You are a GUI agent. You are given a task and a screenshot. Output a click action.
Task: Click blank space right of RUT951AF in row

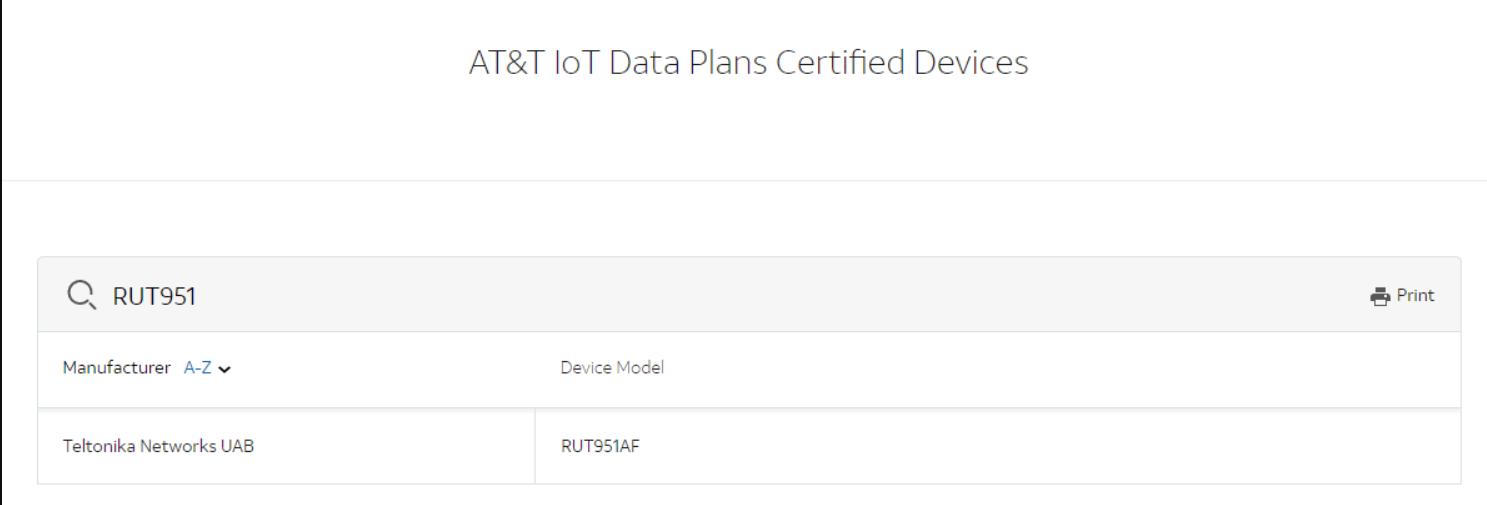coord(1050,446)
